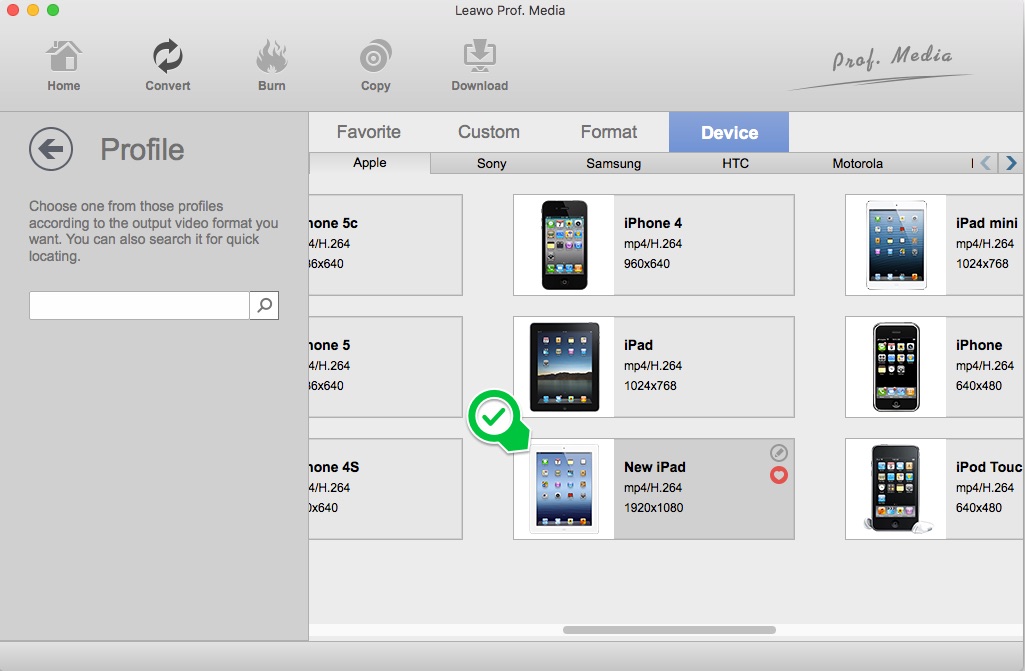Choose the New iPad profile thumbnail
This screenshot has width=1025, height=671.
tap(564, 489)
